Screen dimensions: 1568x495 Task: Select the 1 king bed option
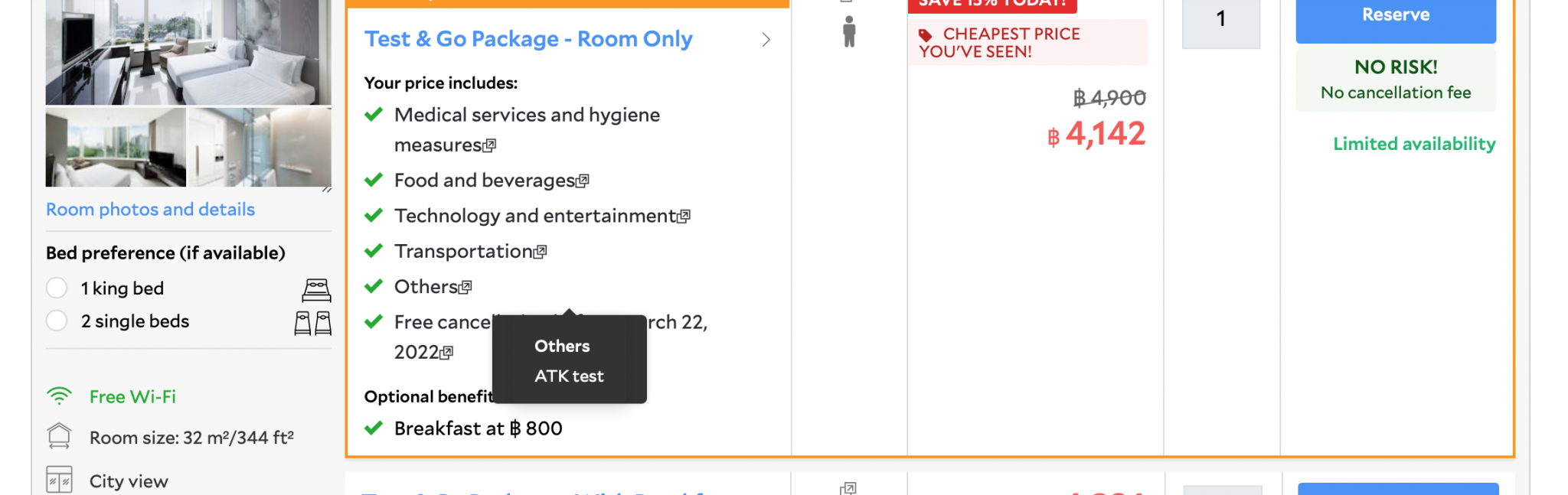57,288
